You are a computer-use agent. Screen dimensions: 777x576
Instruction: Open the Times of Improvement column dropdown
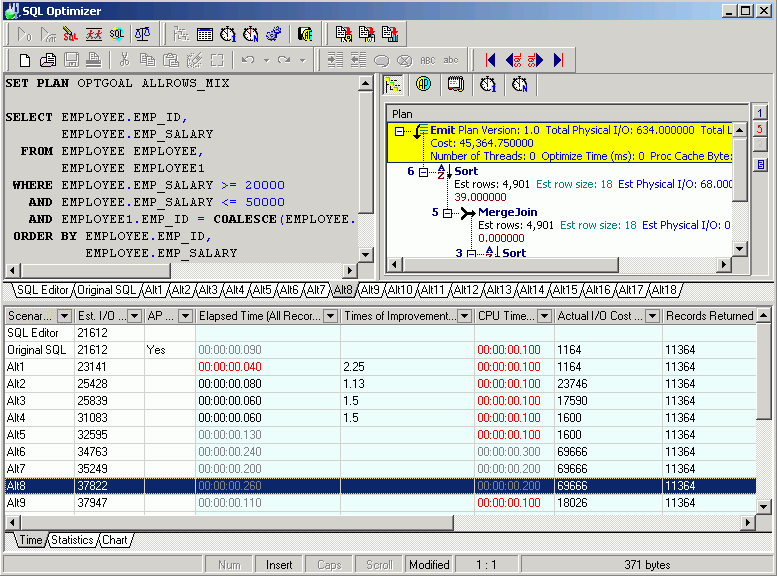pyautogui.click(x=462, y=316)
